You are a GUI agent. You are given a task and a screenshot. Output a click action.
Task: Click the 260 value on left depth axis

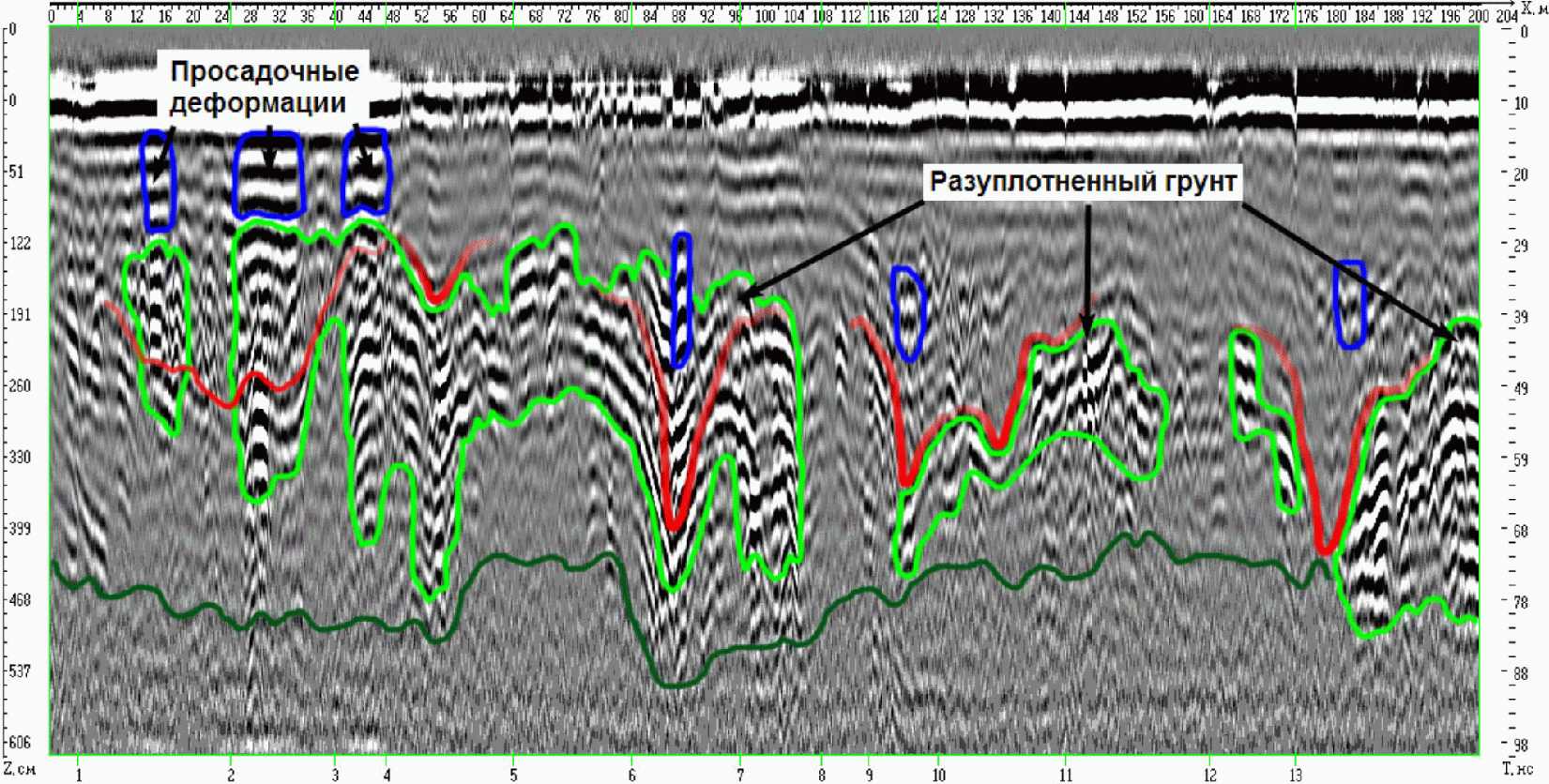coord(20,385)
